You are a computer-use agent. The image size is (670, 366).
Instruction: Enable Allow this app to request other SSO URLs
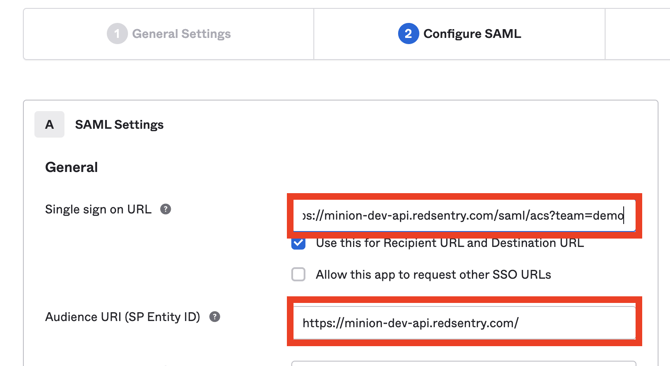(x=298, y=274)
